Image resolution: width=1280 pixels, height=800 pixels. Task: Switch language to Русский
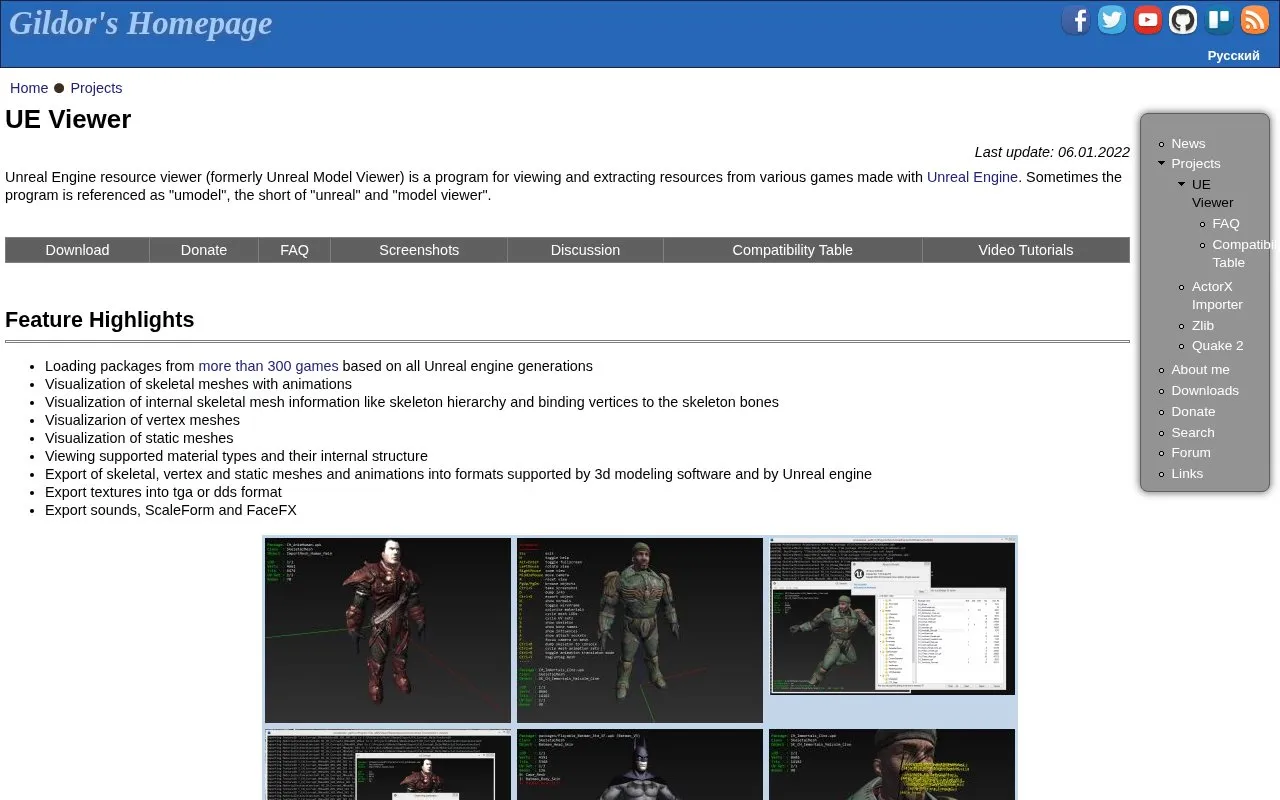(1233, 56)
